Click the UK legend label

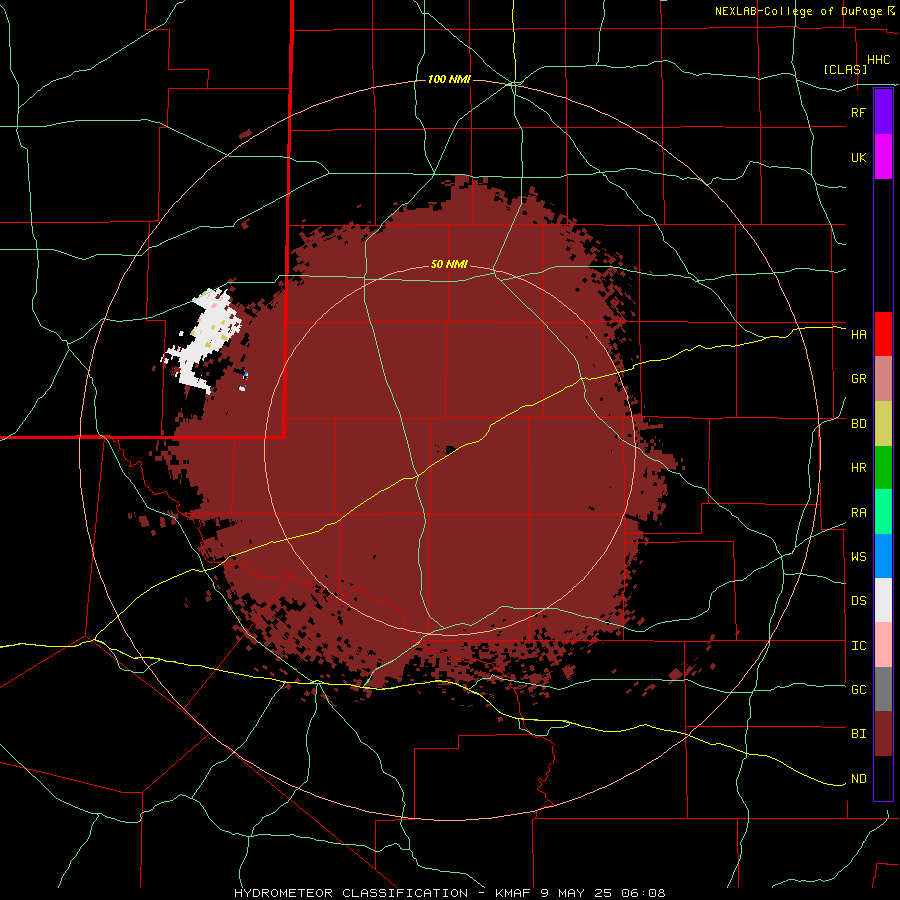(x=858, y=157)
